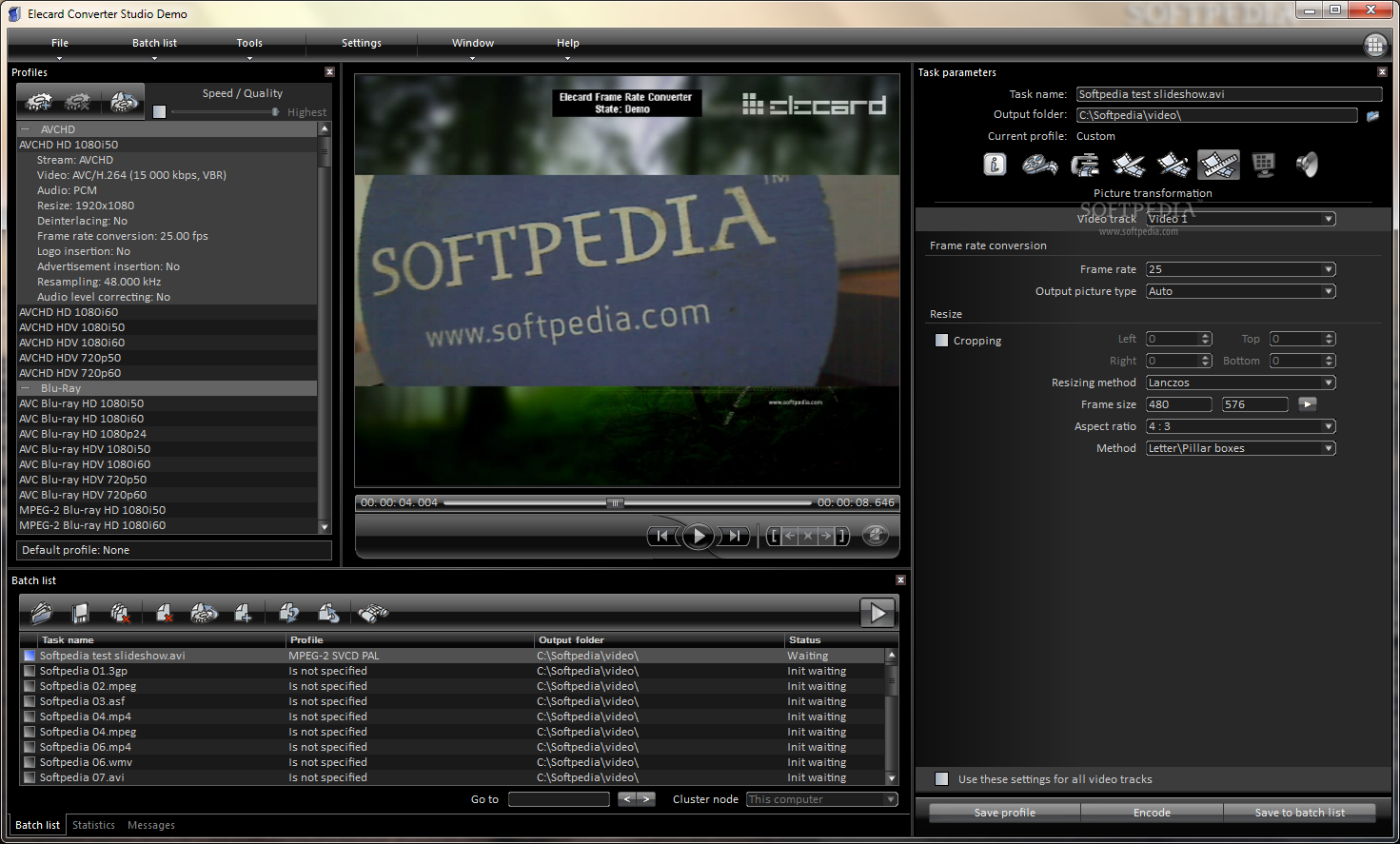Open the Output picture type dropdown
Screen dimensions: 1400x844
click(1240, 291)
